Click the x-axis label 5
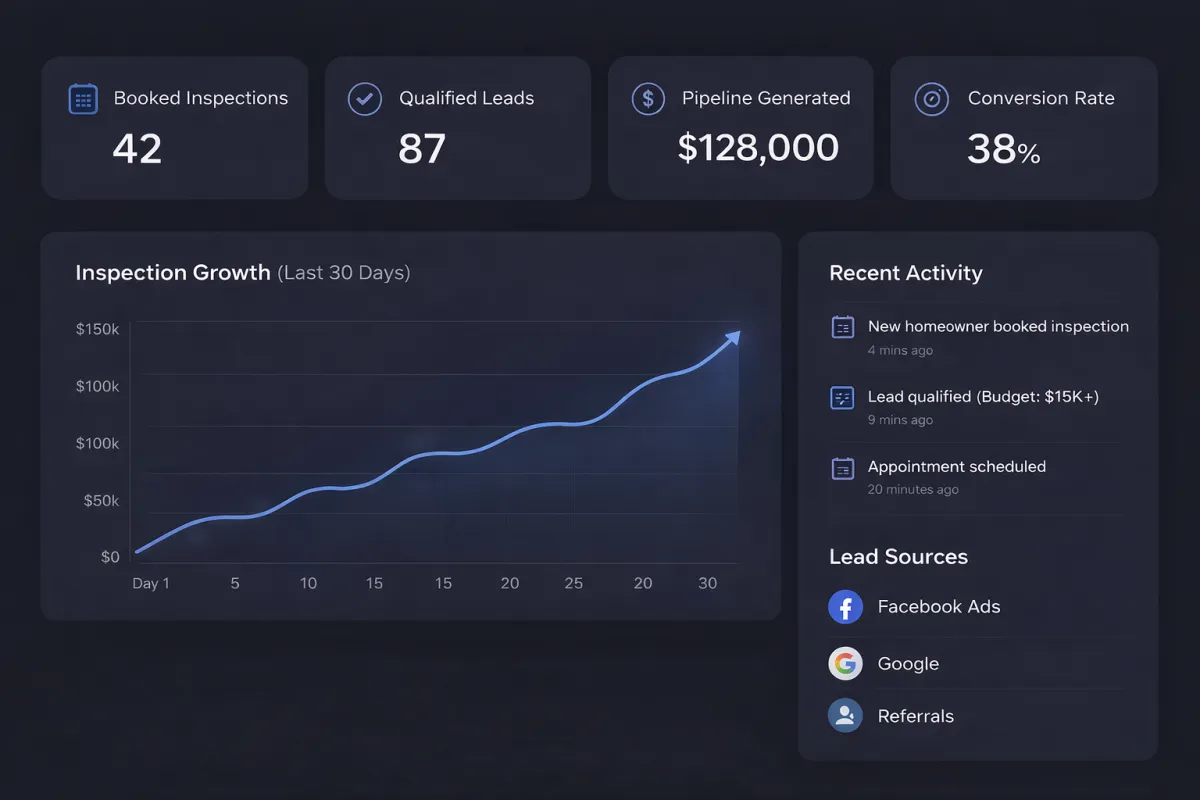1200x800 pixels. pos(235,583)
